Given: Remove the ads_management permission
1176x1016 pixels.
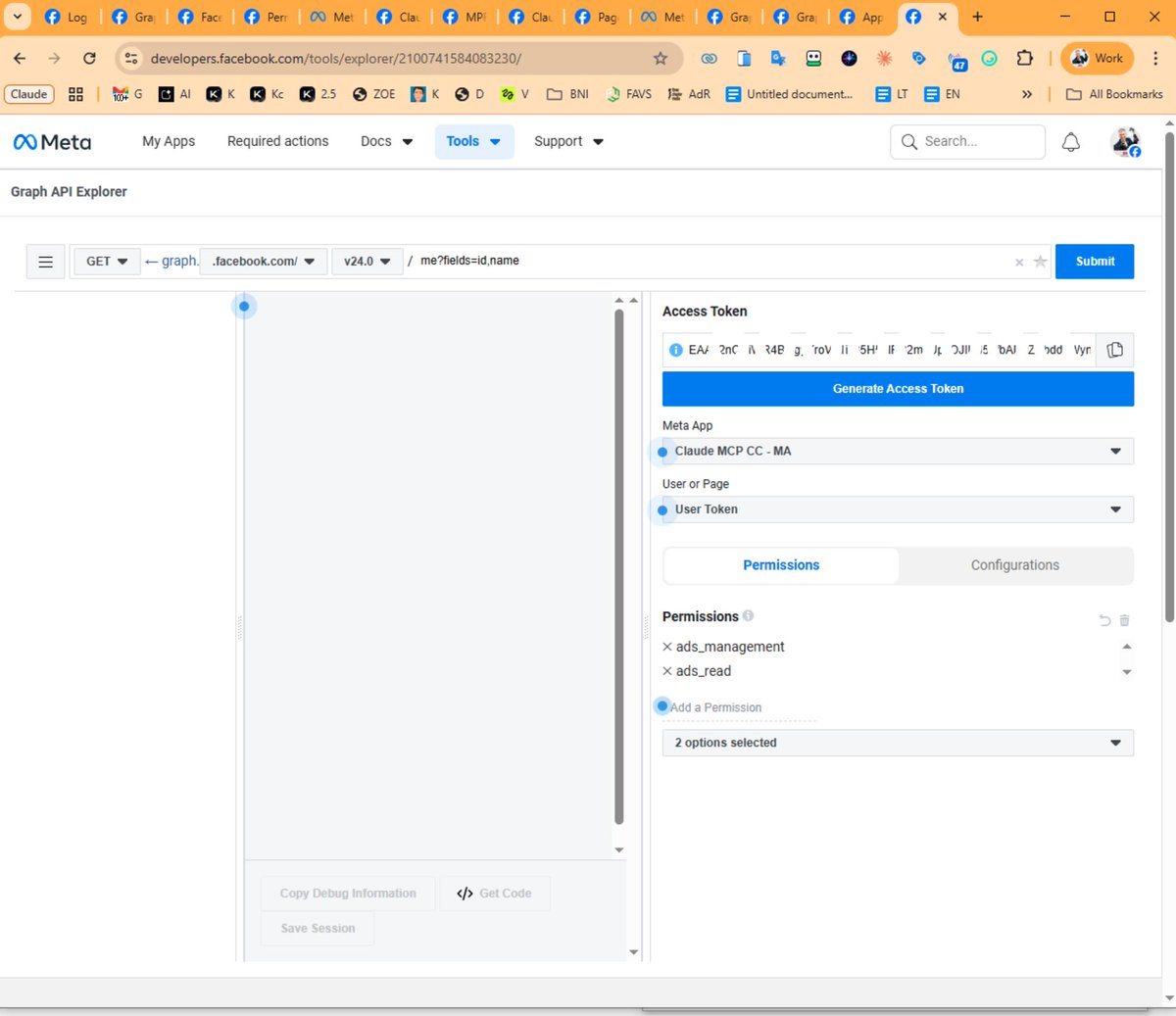Looking at the screenshot, I should [x=667, y=647].
